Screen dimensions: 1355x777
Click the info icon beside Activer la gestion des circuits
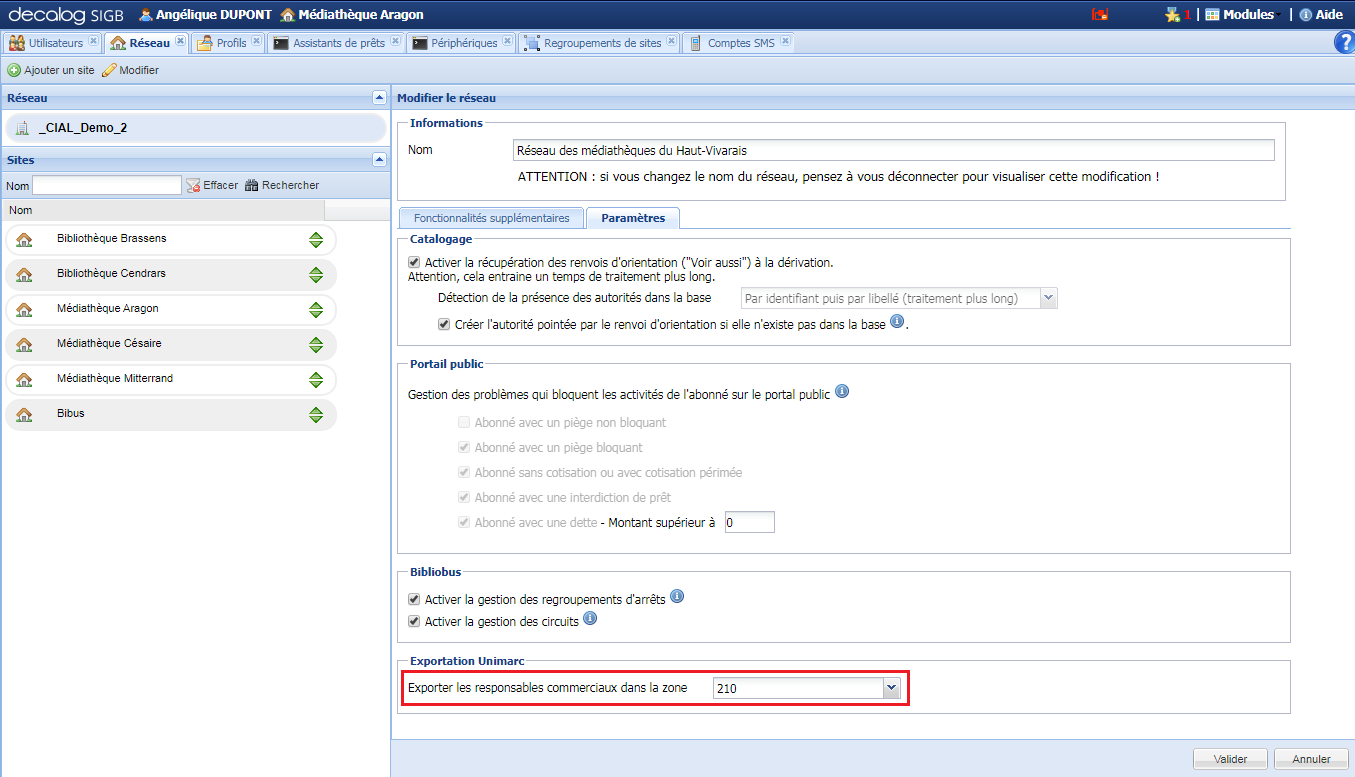[x=589, y=618]
